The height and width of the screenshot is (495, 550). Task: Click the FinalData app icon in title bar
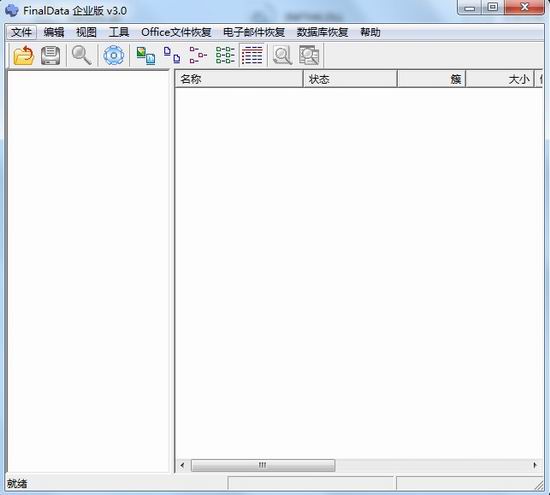click(x=12, y=10)
